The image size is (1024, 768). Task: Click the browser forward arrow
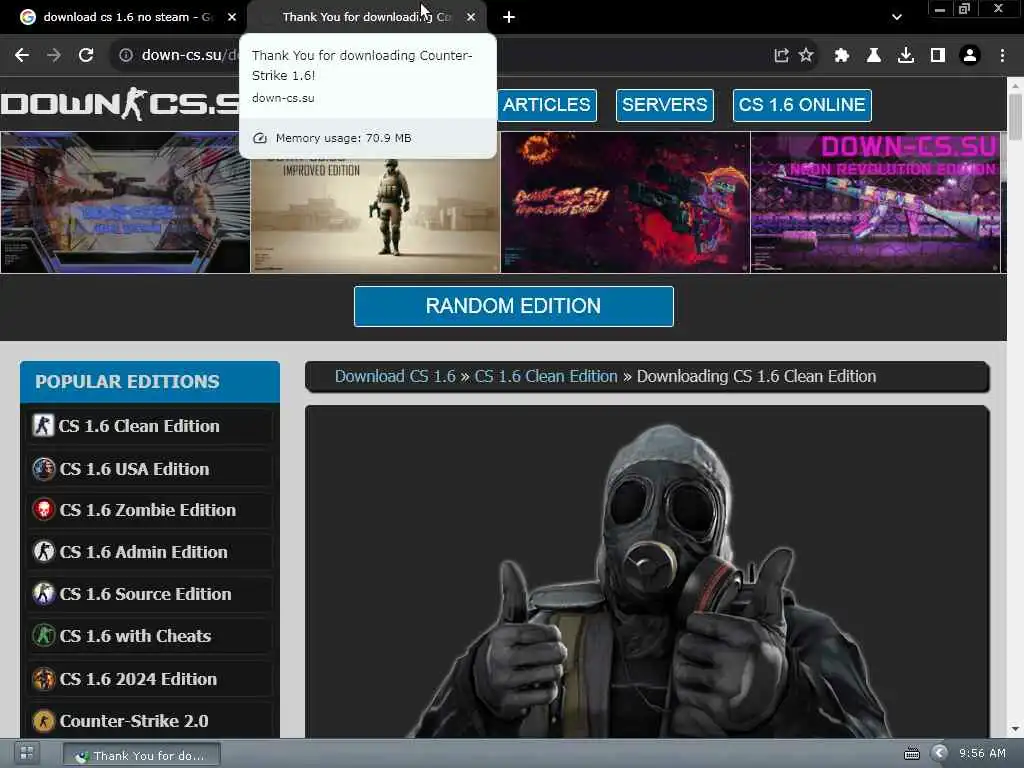(54, 55)
